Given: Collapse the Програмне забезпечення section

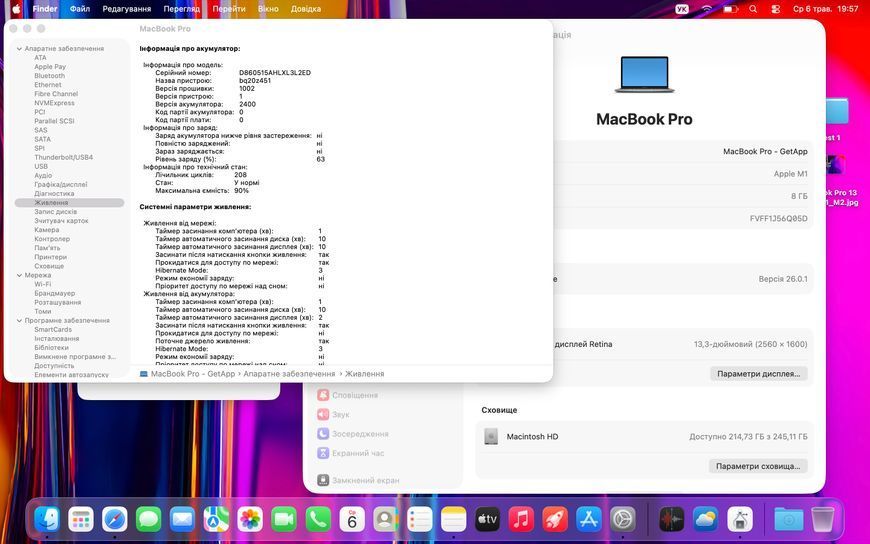Looking at the screenshot, I should (x=19, y=321).
